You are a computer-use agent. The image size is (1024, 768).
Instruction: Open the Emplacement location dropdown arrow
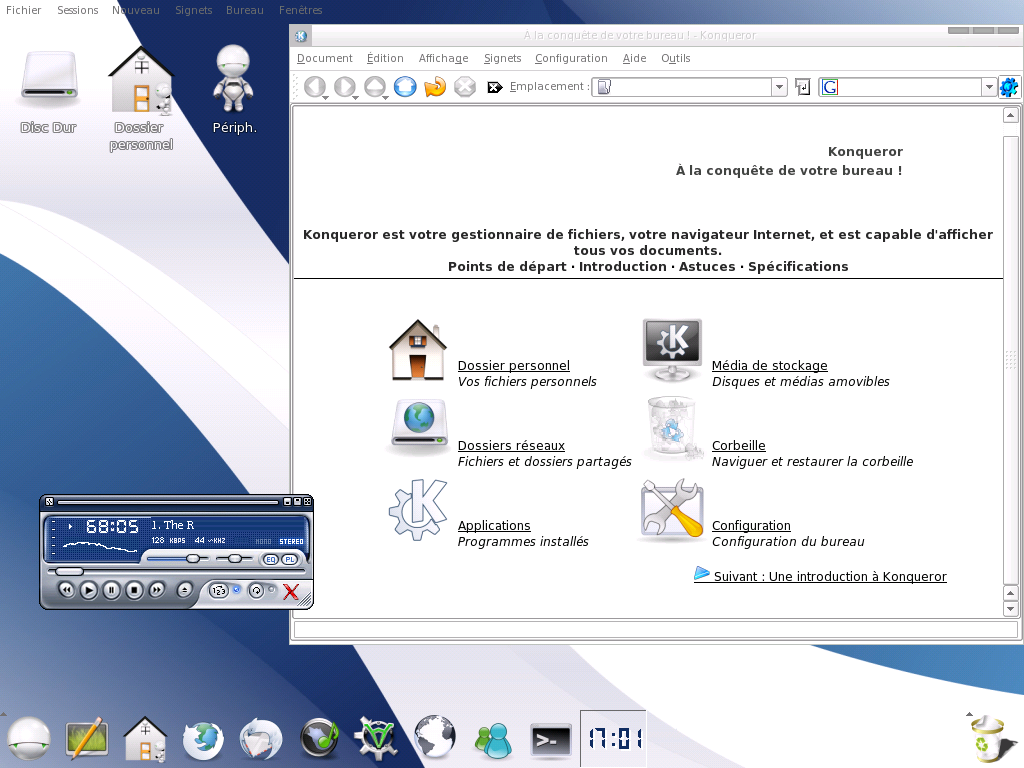(779, 87)
